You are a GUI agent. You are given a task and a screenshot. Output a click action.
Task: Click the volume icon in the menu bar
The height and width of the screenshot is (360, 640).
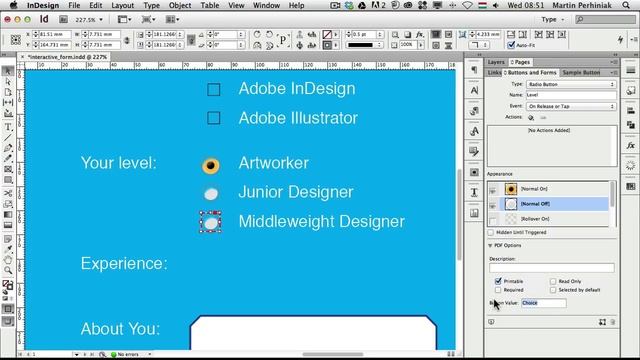coord(496,5)
